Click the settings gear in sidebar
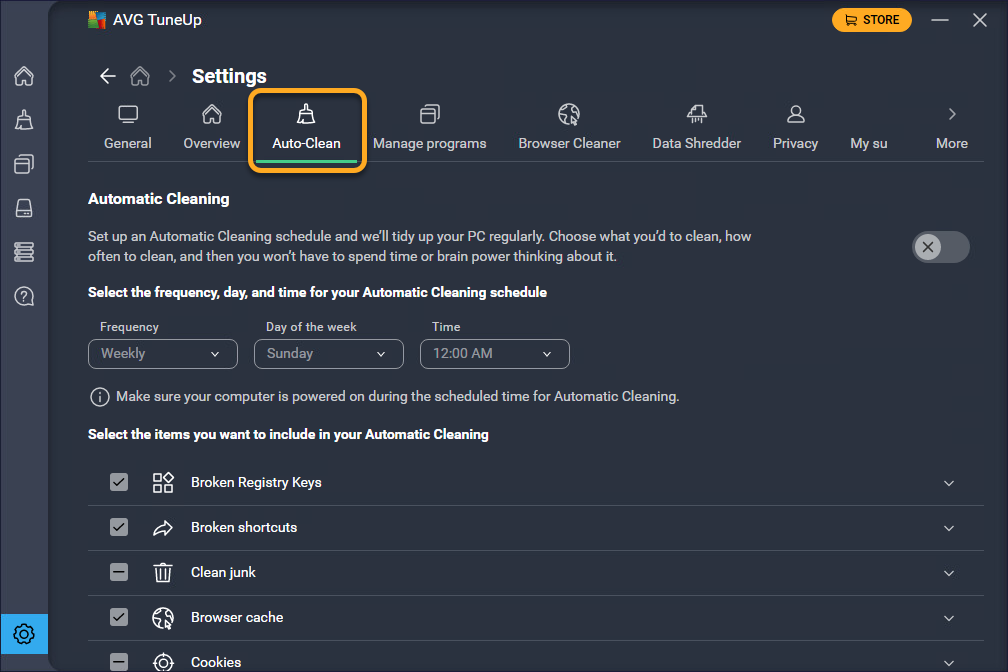Screen dimensions: 1008x672 click(x=24, y=634)
